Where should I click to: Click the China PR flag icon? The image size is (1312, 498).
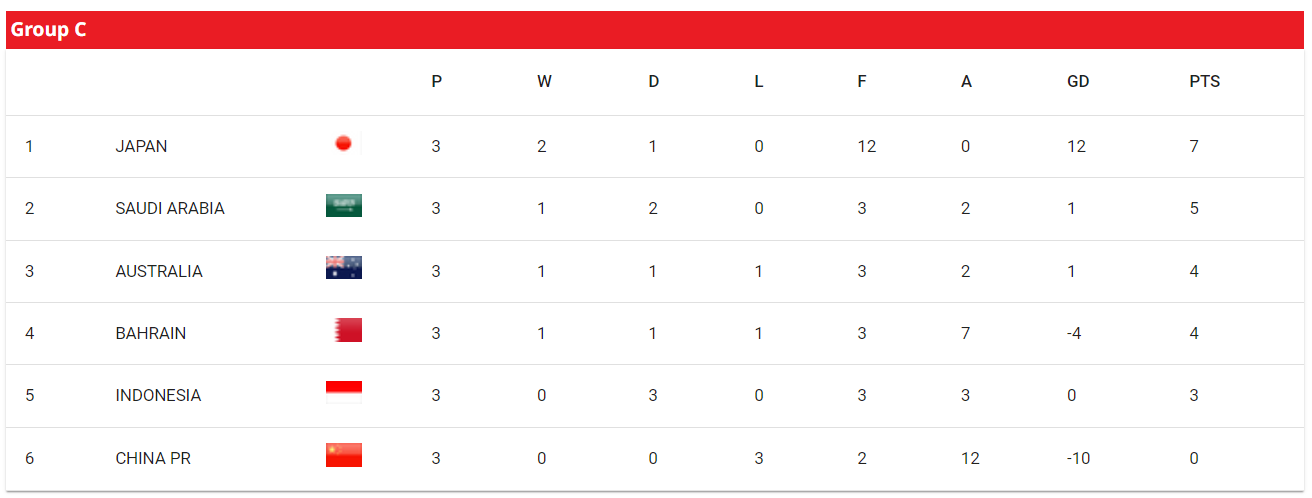pyautogui.click(x=344, y=455)
